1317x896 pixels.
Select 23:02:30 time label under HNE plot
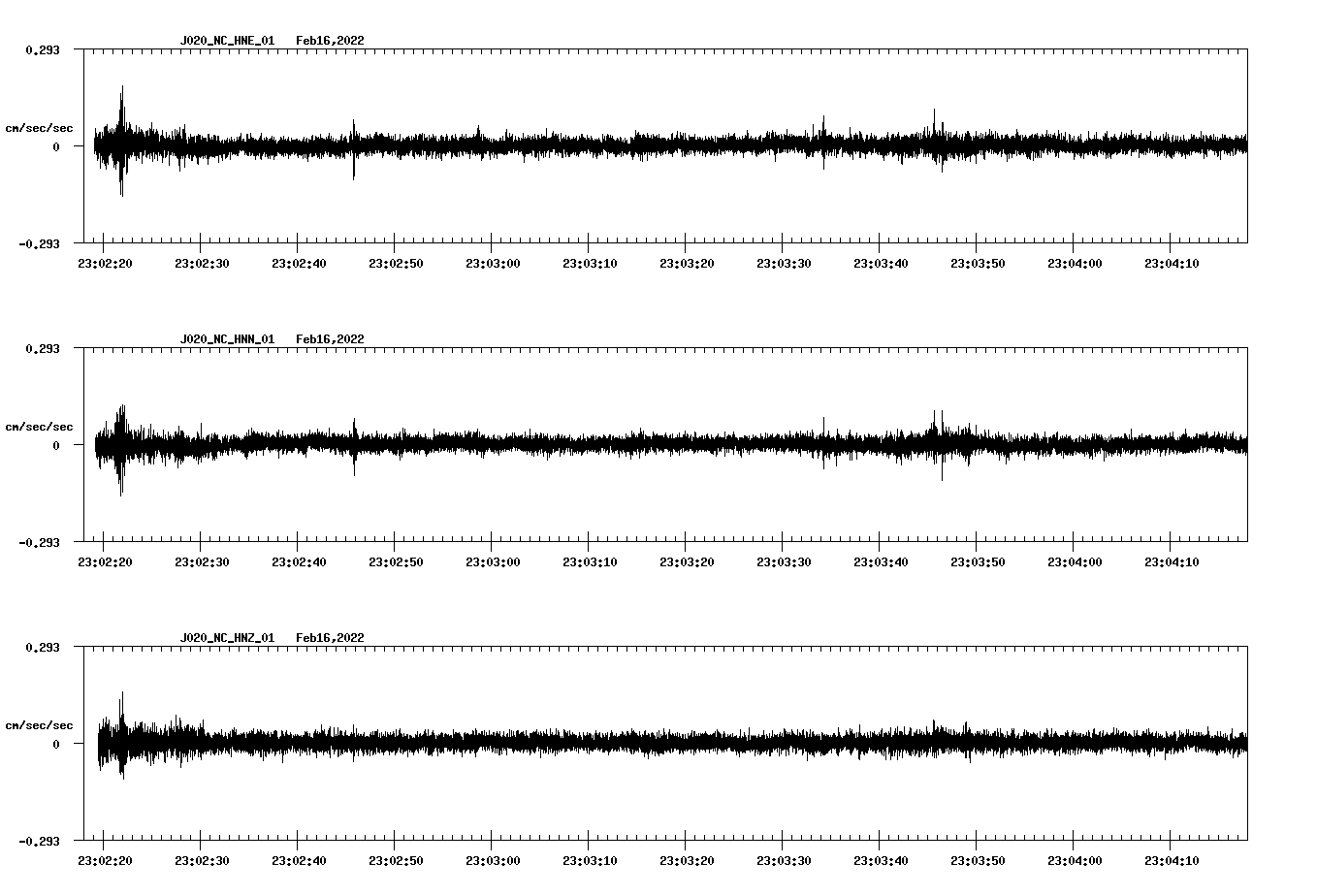pos(202,264)
